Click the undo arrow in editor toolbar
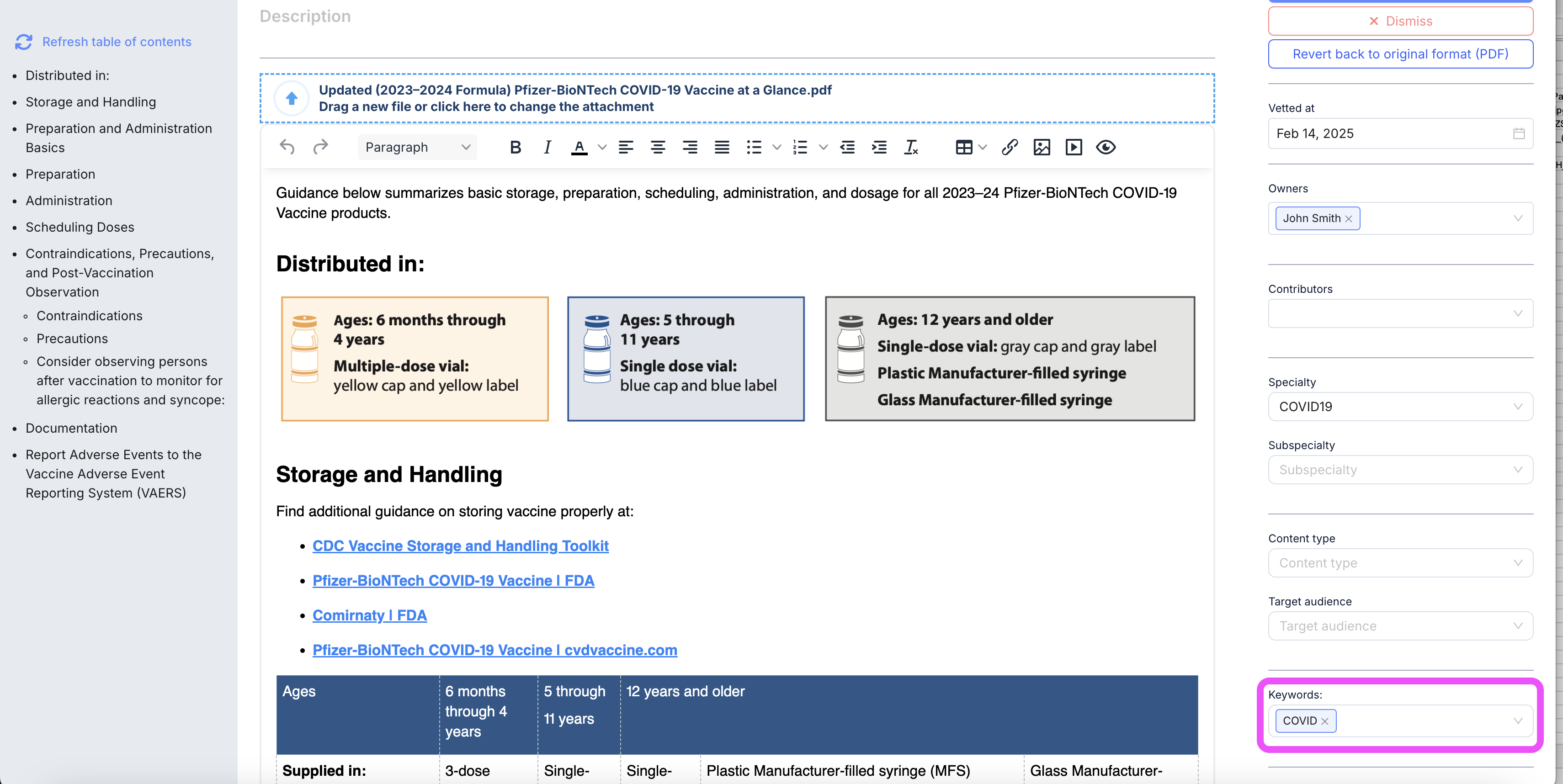Screen dimensions: 1563x784 [287, 147]
